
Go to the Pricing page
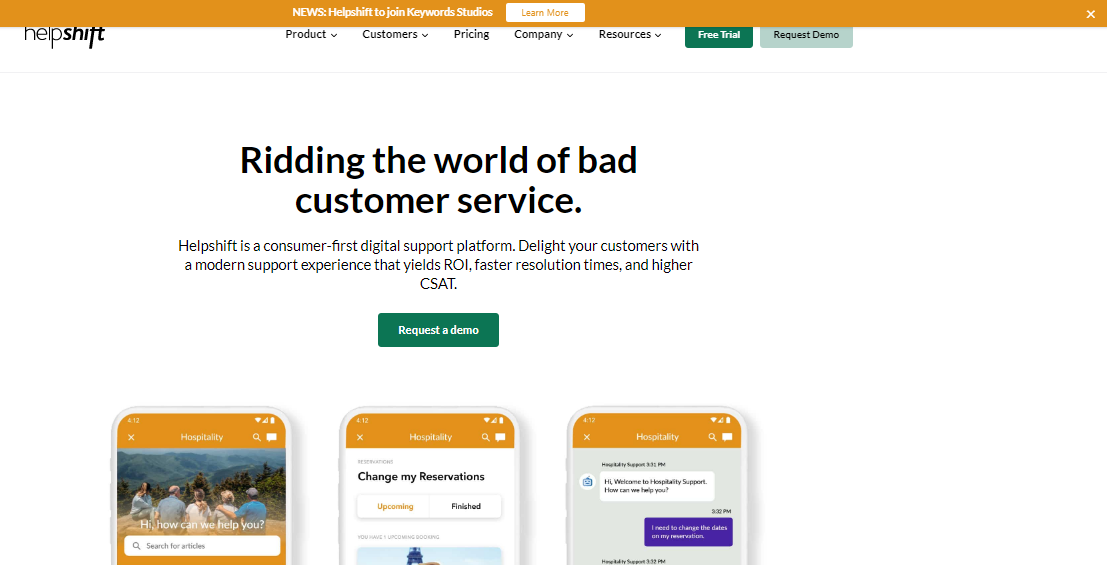pos(471,34)
